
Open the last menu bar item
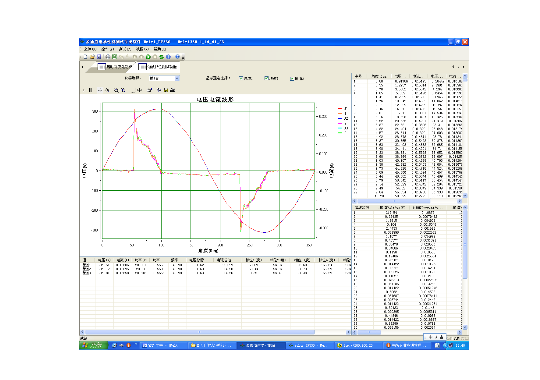coord(160,49)
